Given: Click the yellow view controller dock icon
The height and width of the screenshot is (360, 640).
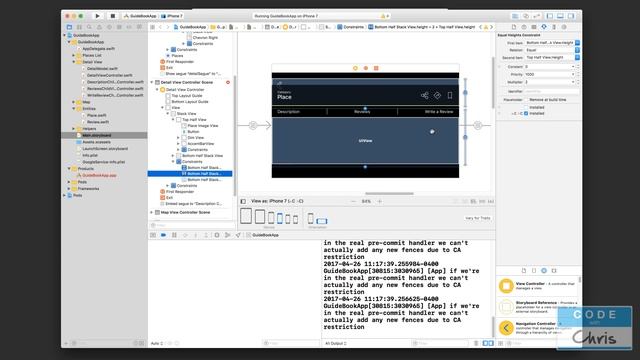Looking at the screenshot, I should [x=355, y=68].
